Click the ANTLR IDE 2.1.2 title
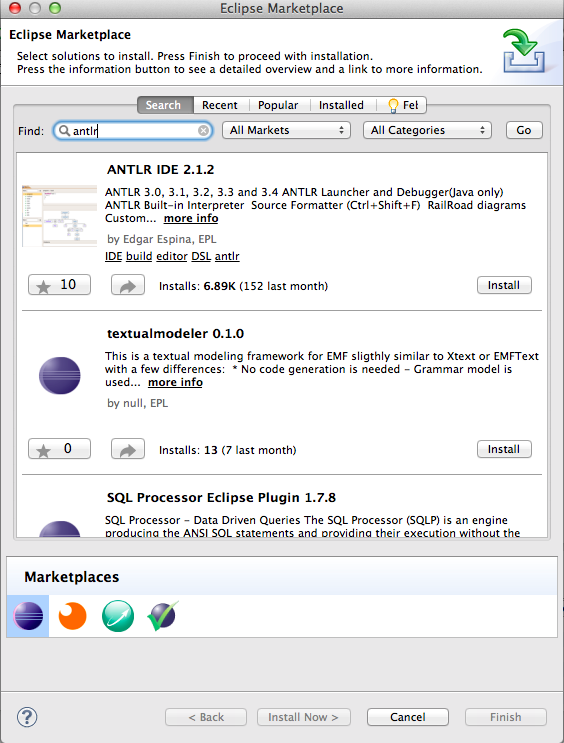 160,170
